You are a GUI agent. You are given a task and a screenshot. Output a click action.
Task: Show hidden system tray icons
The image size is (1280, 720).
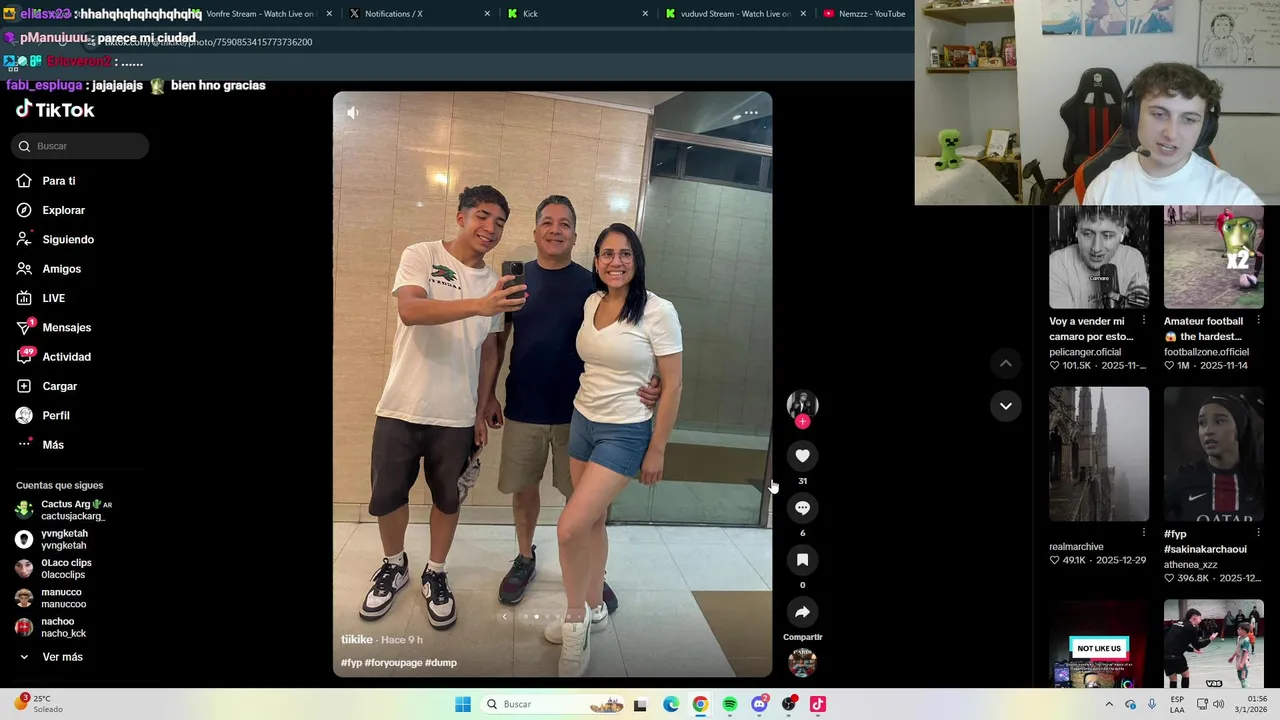[x=1108, y=704]
